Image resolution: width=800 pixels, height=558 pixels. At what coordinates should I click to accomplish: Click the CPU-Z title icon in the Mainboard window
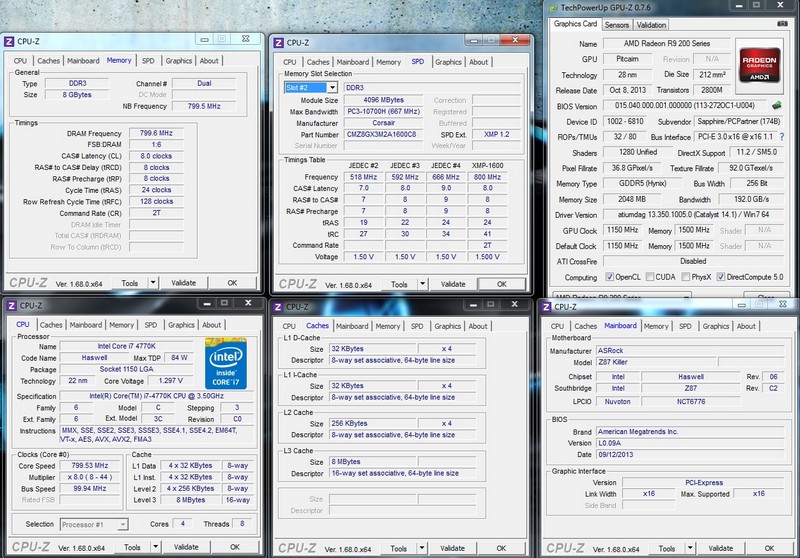coord(546,307)
